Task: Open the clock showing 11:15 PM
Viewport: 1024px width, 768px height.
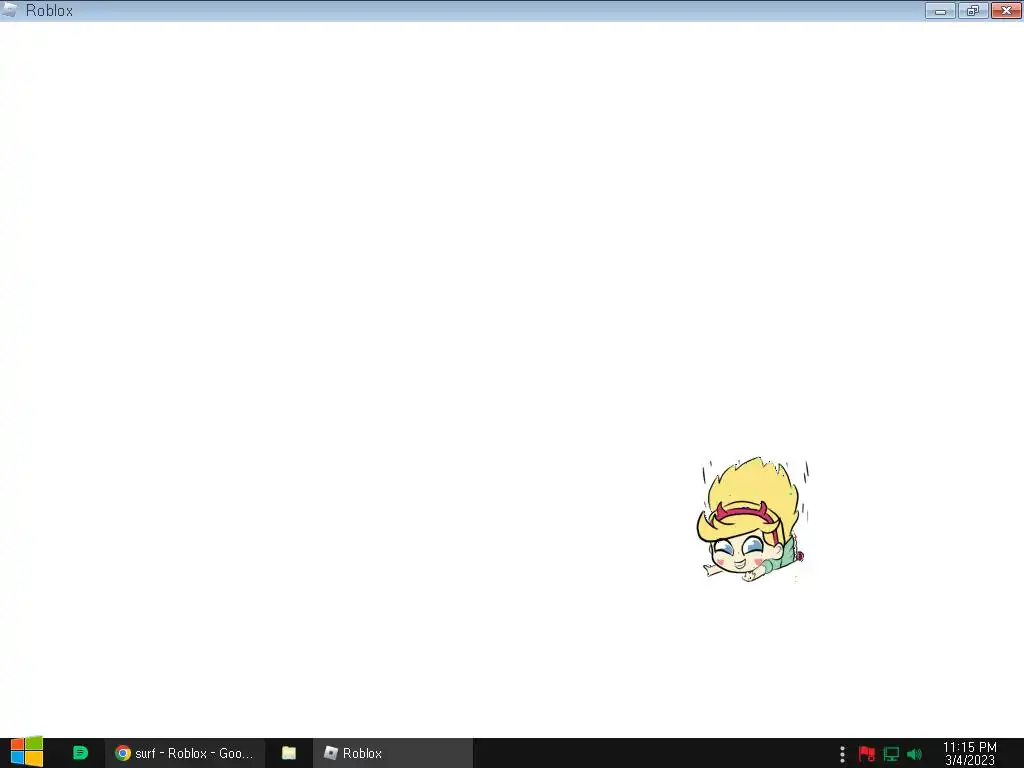Action: [x=970, y=754]
